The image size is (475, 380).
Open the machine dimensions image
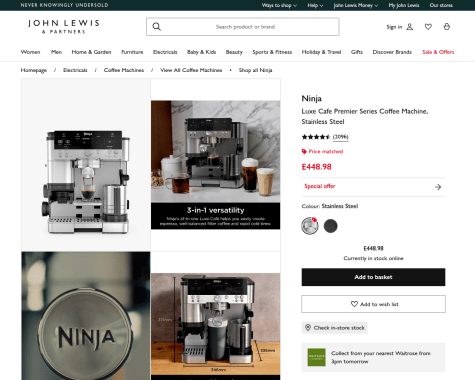[215, 326]
